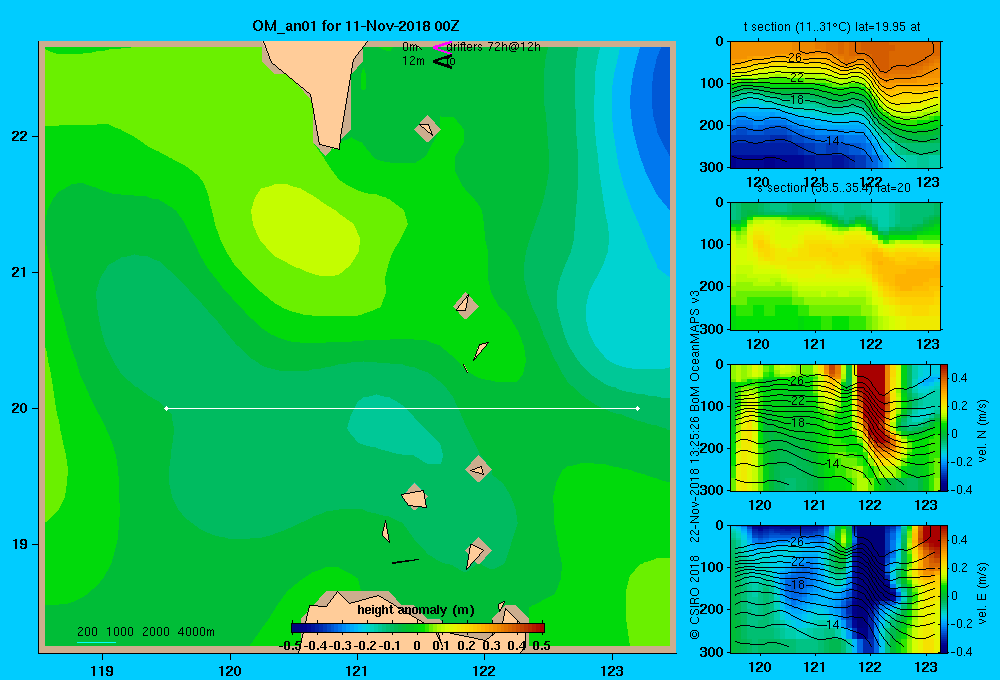Screen dimensions: 1000x680
Task: Click the yellow-green high anomaly patch on map
Action: (x=305, y=230)
